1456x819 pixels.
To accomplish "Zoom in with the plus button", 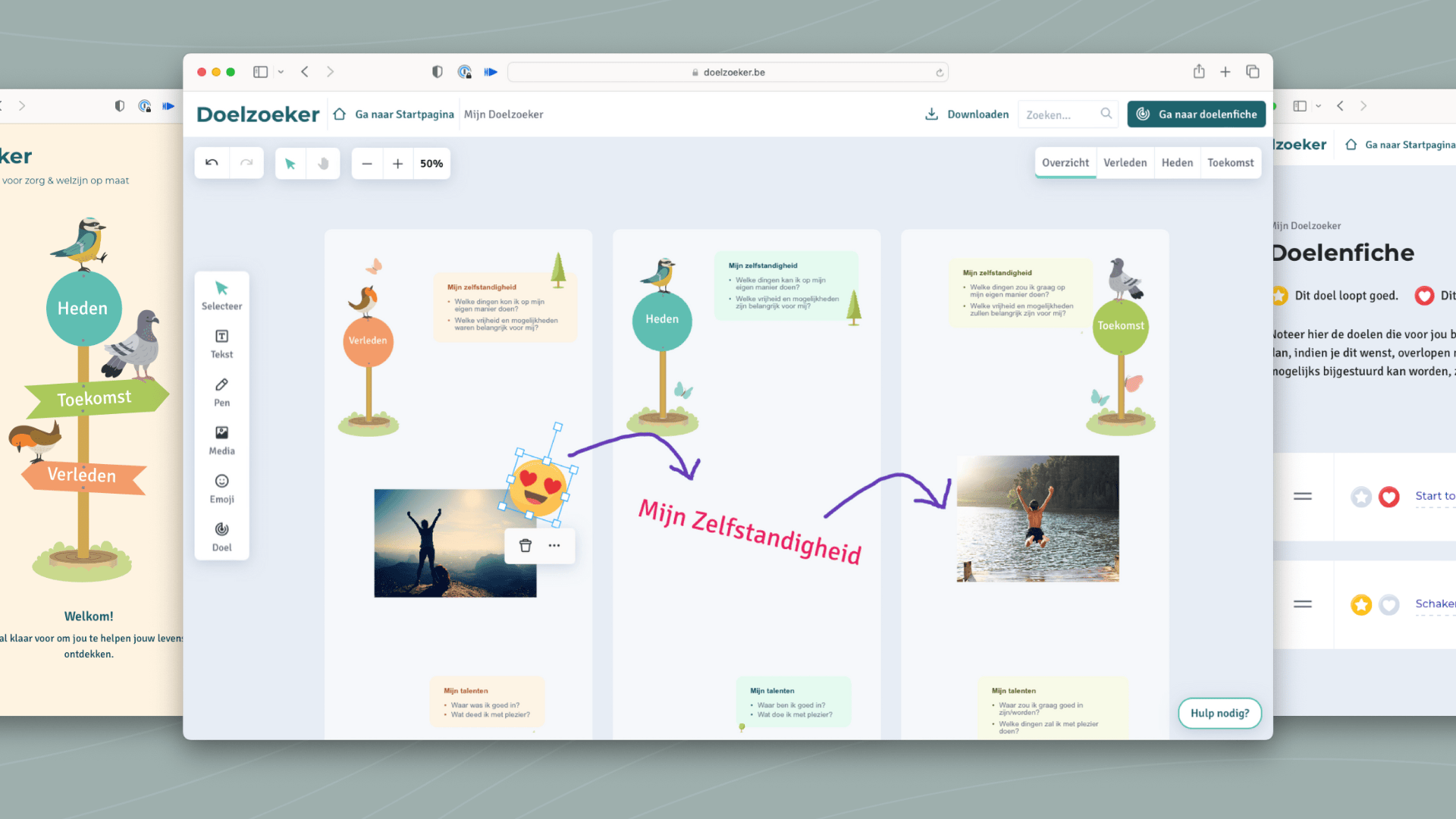I will click(397, 164).
